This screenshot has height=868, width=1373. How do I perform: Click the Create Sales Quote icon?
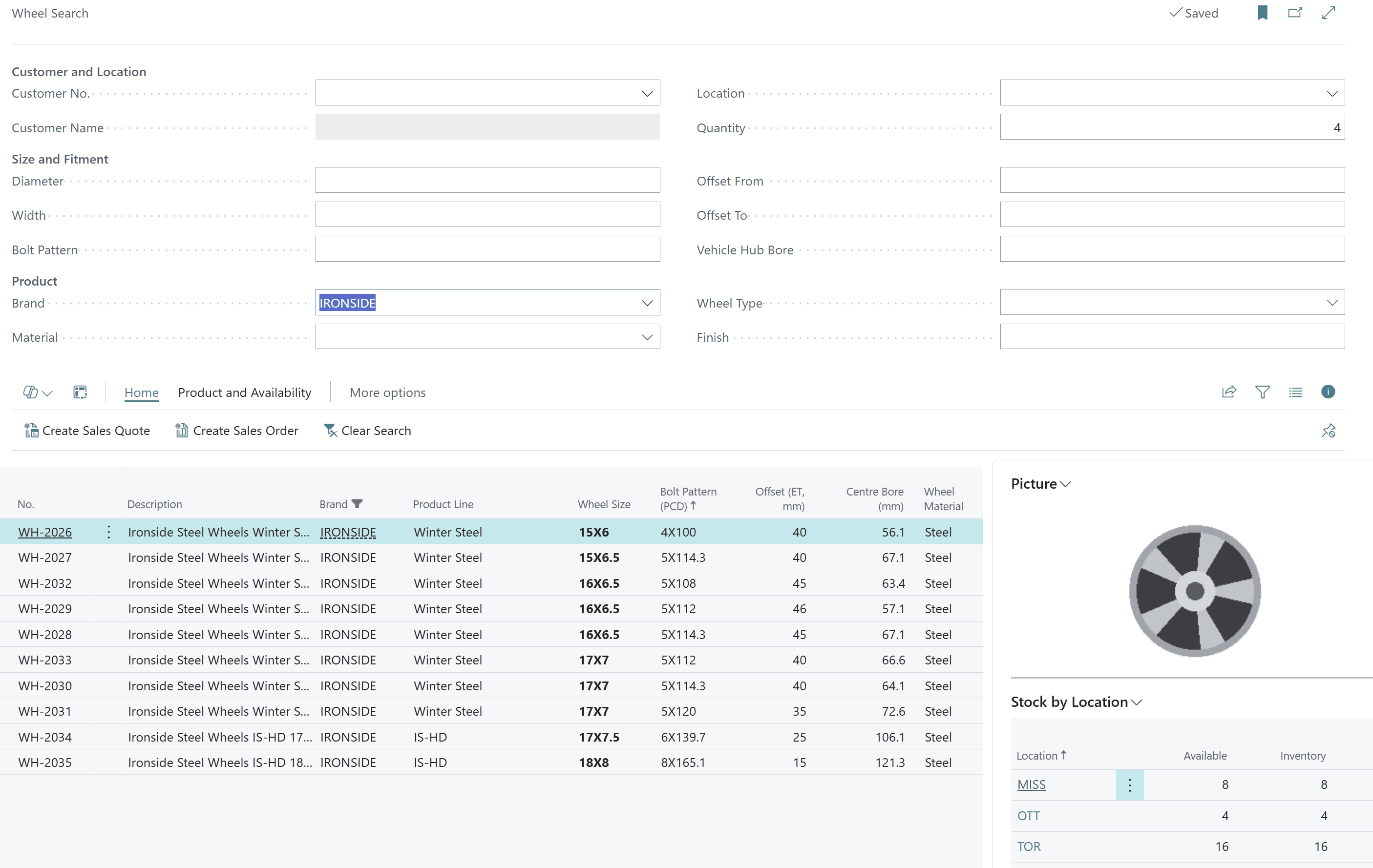[x=31, y=430]
